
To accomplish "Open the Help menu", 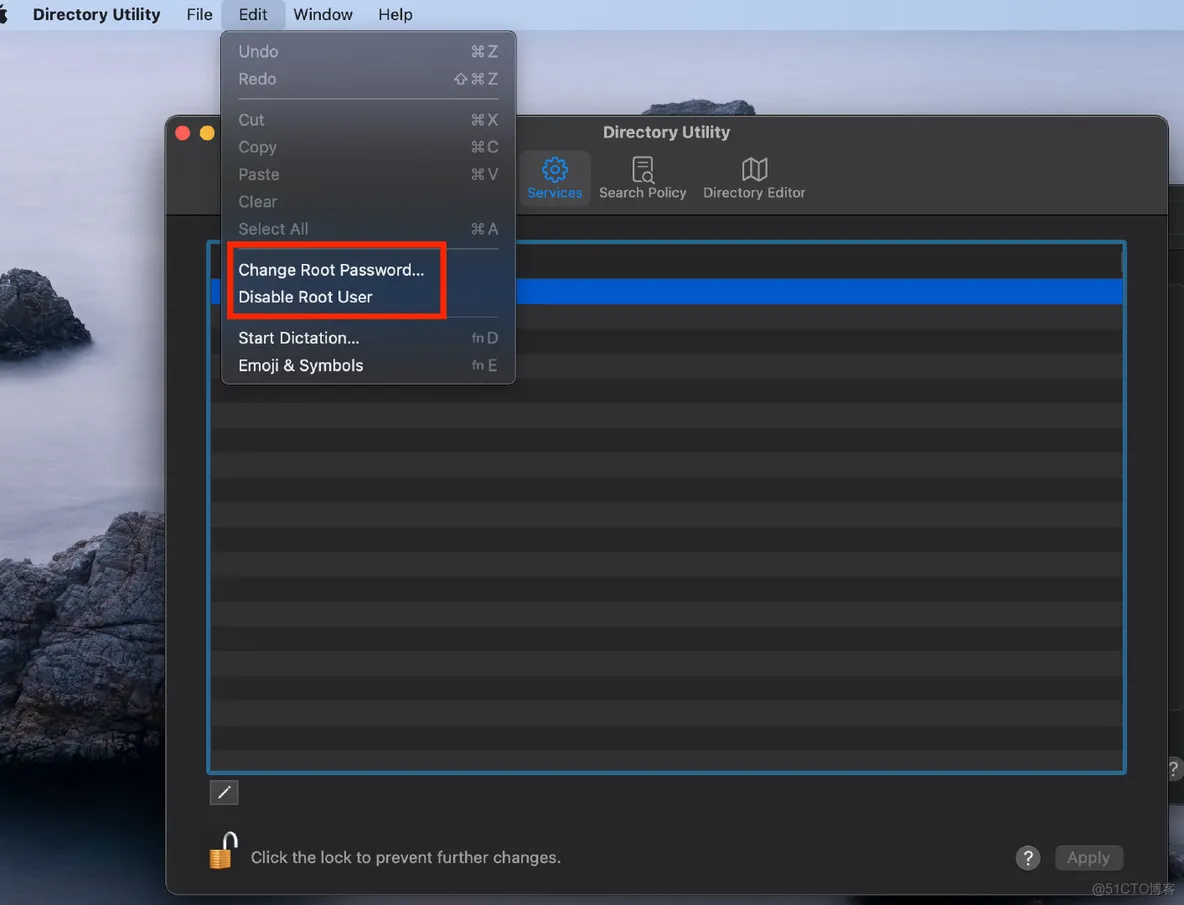I will 395,14.
